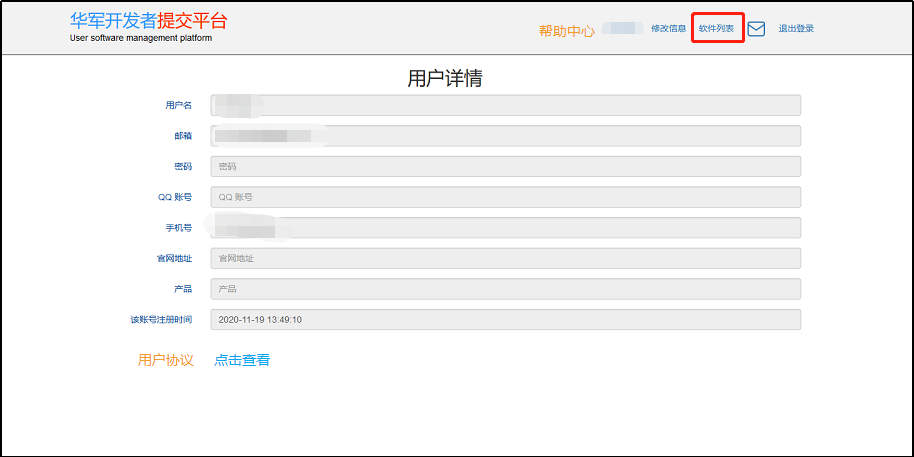Click the 用户协议 label
Image resolution: width=914 pixels, height=457 pixels.
point(165,360)
